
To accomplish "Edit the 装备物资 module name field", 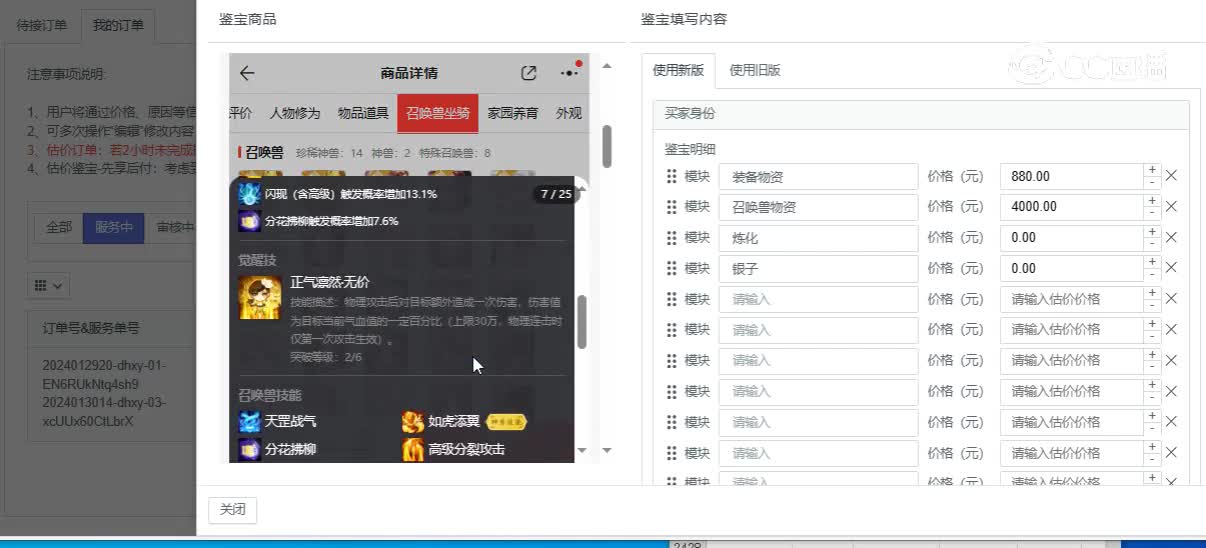I will coord(818,176).
